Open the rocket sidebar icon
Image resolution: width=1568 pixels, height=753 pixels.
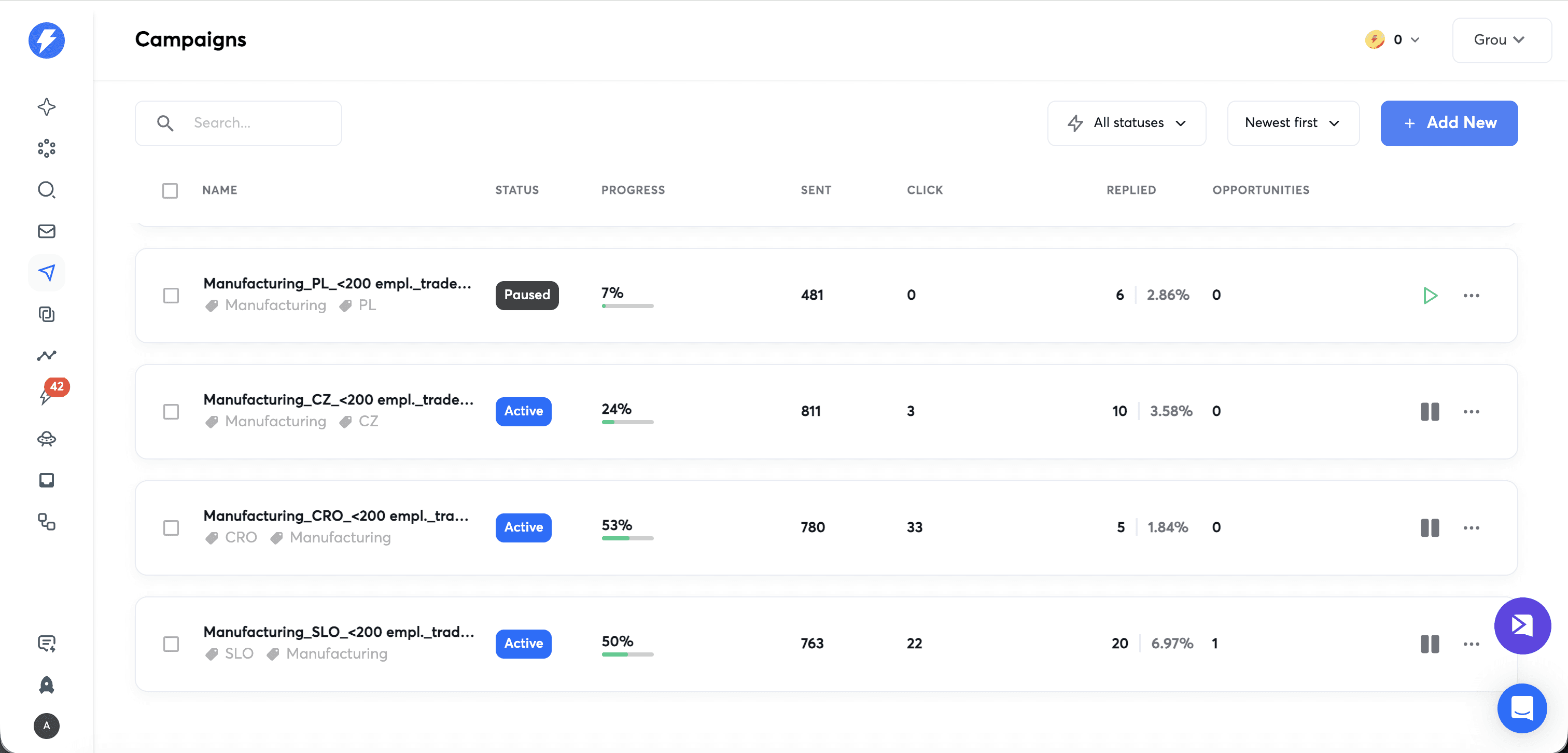click(46, 685)
